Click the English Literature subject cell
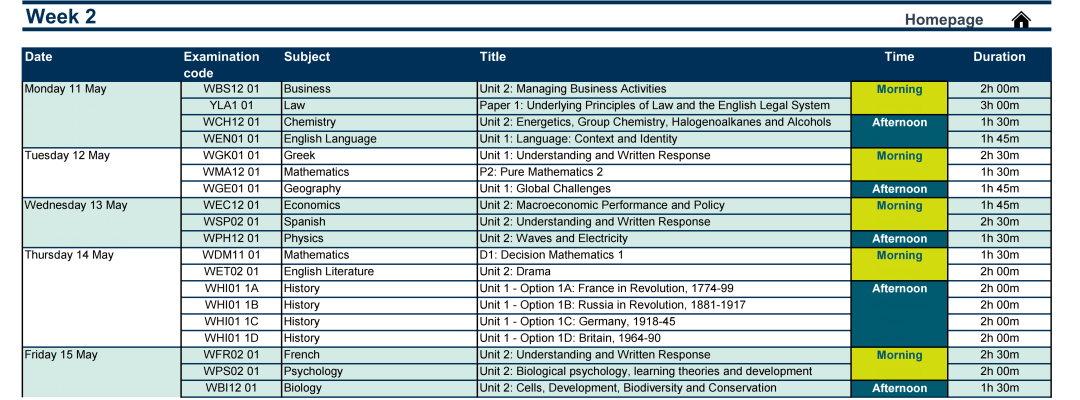 [x=328, y=271]
